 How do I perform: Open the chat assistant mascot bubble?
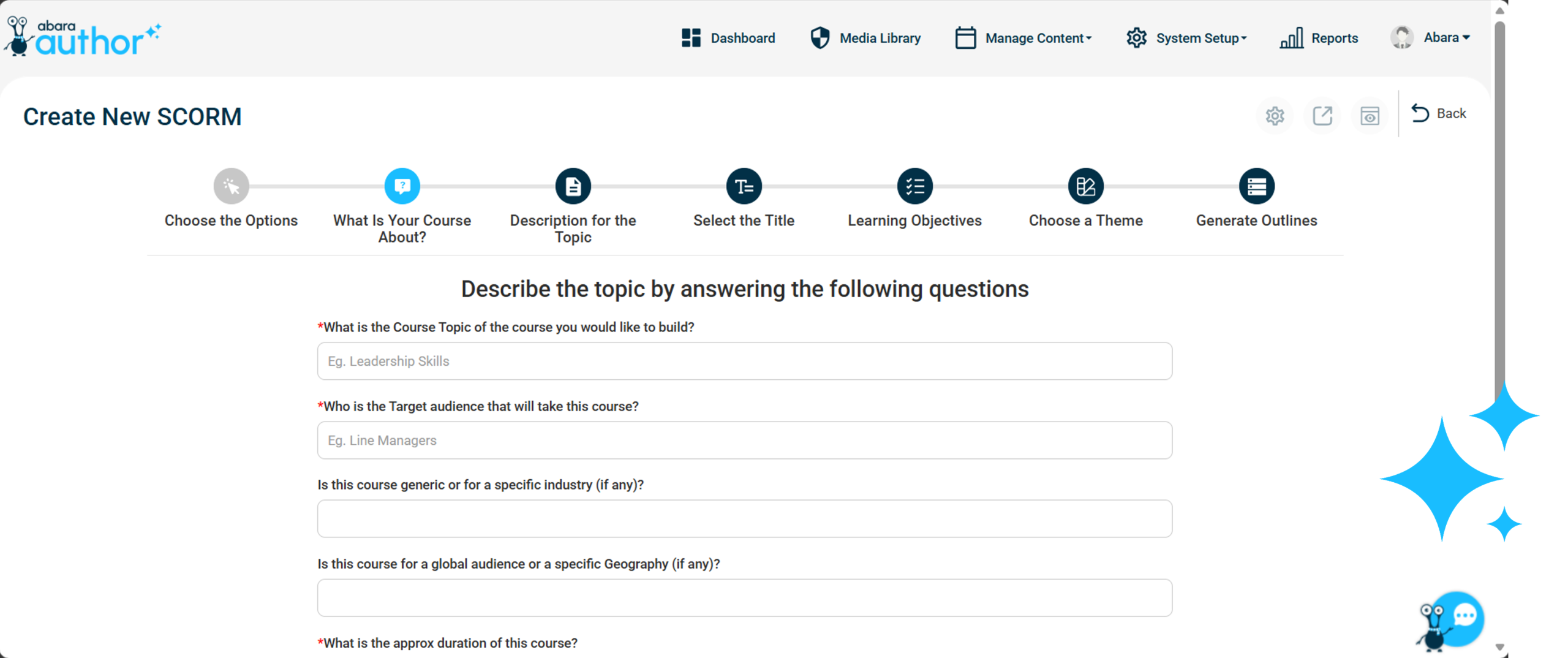coord(1450,621)
